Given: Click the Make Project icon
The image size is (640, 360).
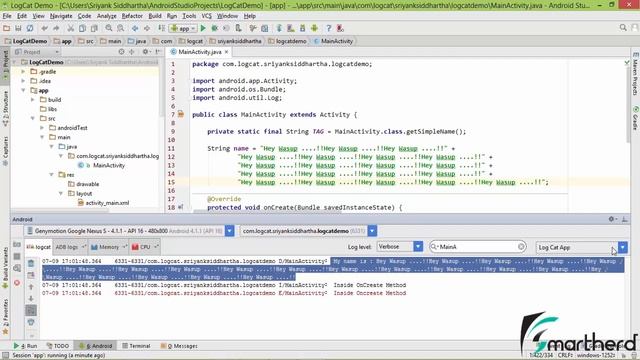Looking at the screenshot, I should [162, 28].
